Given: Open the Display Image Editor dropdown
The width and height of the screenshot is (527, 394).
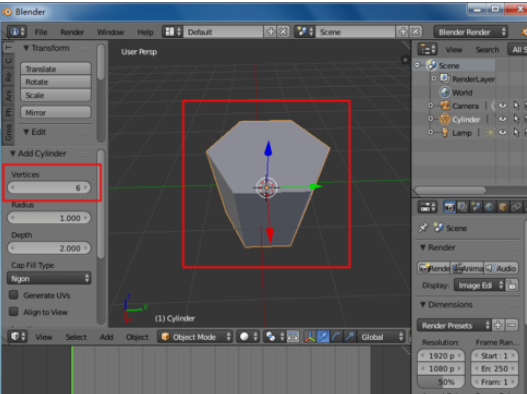Looking at the screenshot, I should [x=479, y=285].
